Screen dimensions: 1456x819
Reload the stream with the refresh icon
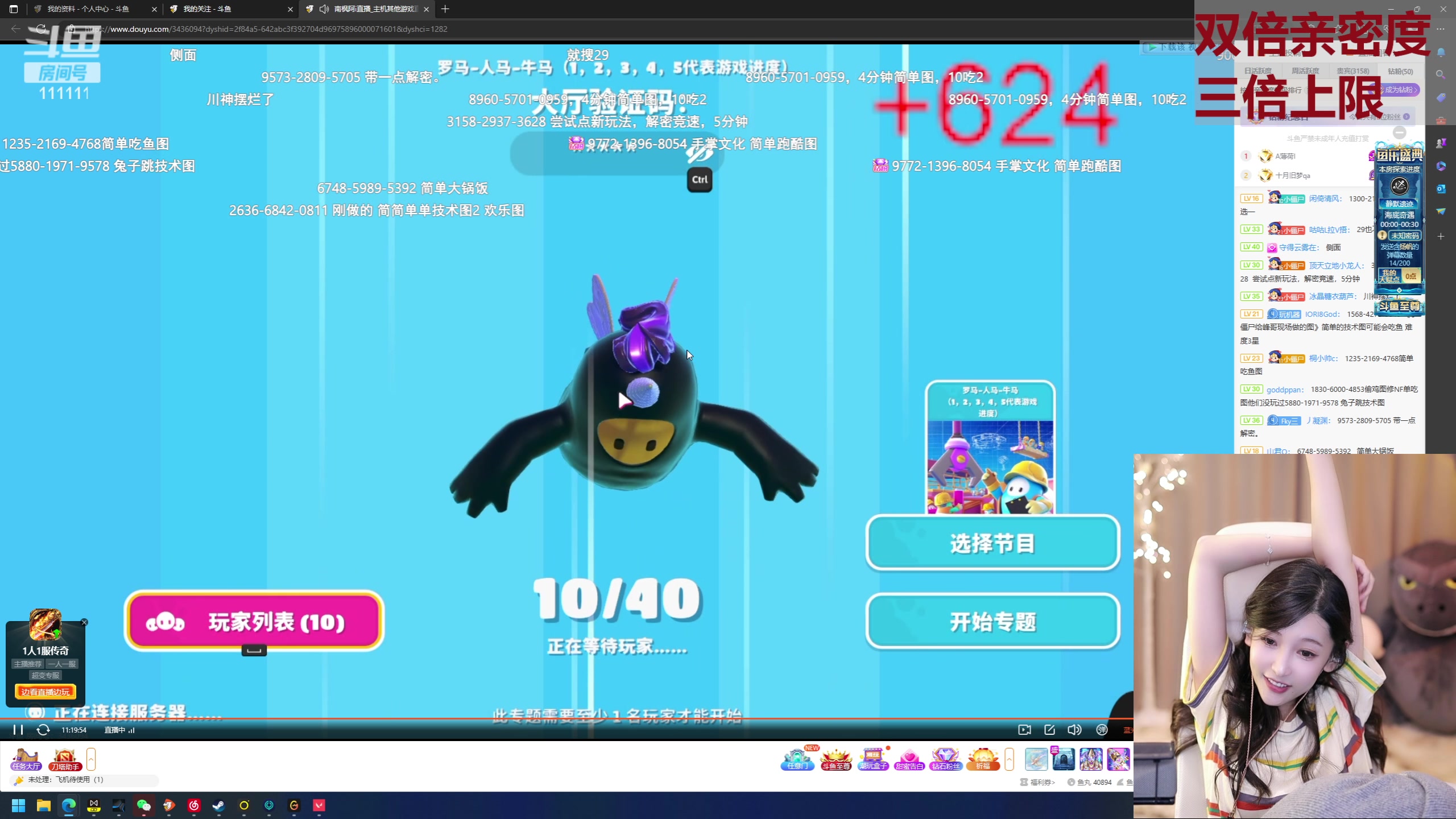pyautogui.click(x=43, y=730)
